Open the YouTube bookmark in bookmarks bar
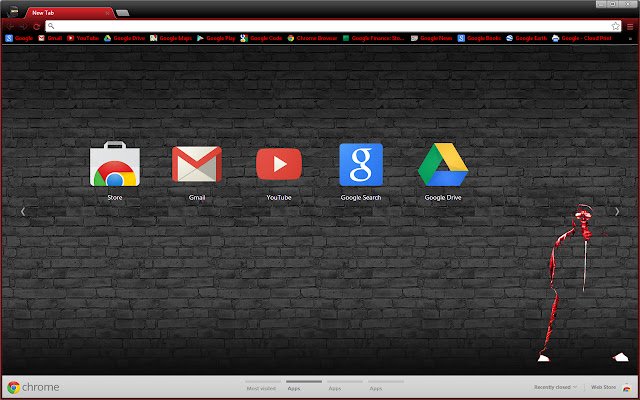 (x=83, y=38)
